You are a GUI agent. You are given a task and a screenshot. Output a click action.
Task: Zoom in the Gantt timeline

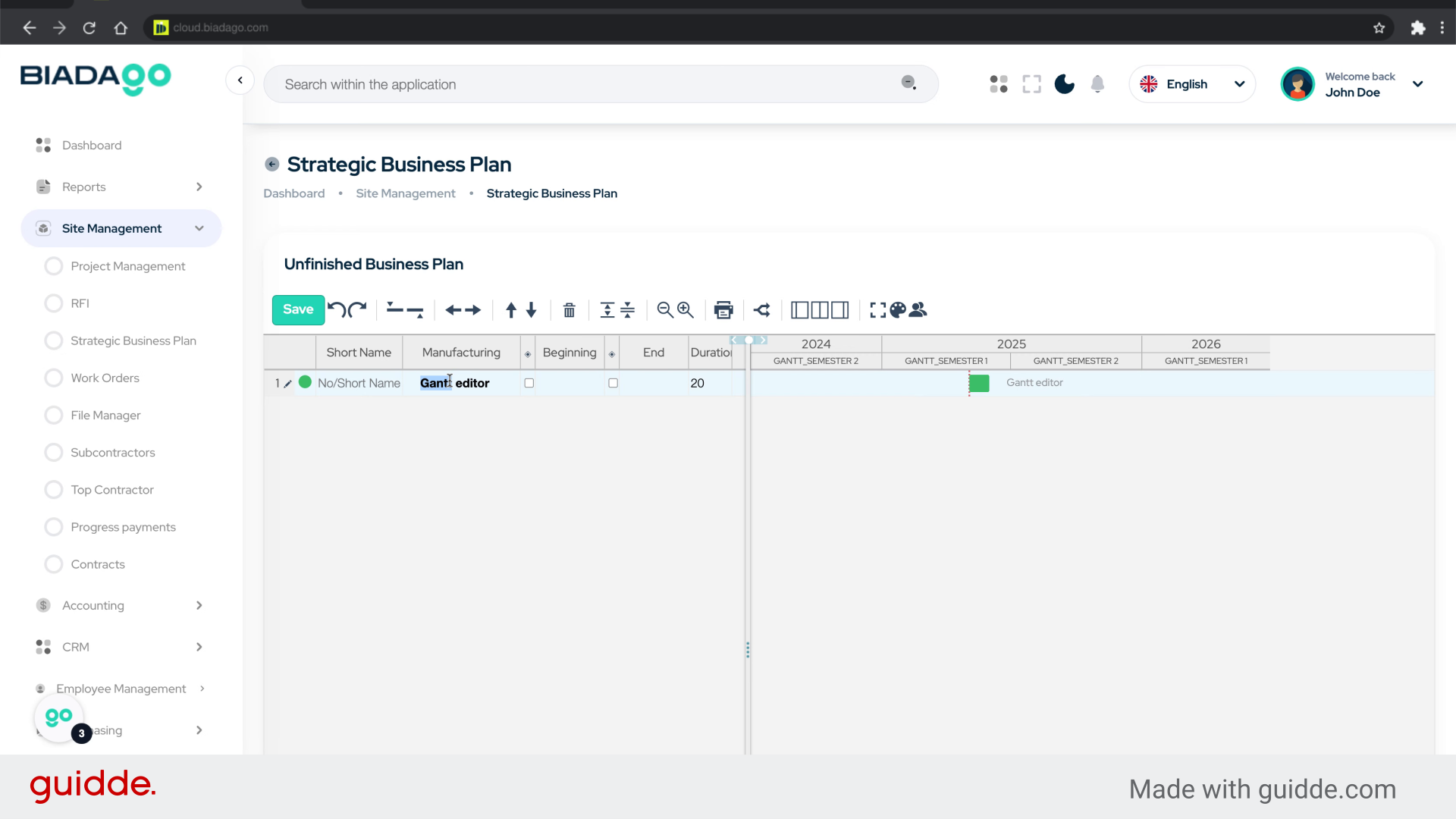(x=686, y=309)
